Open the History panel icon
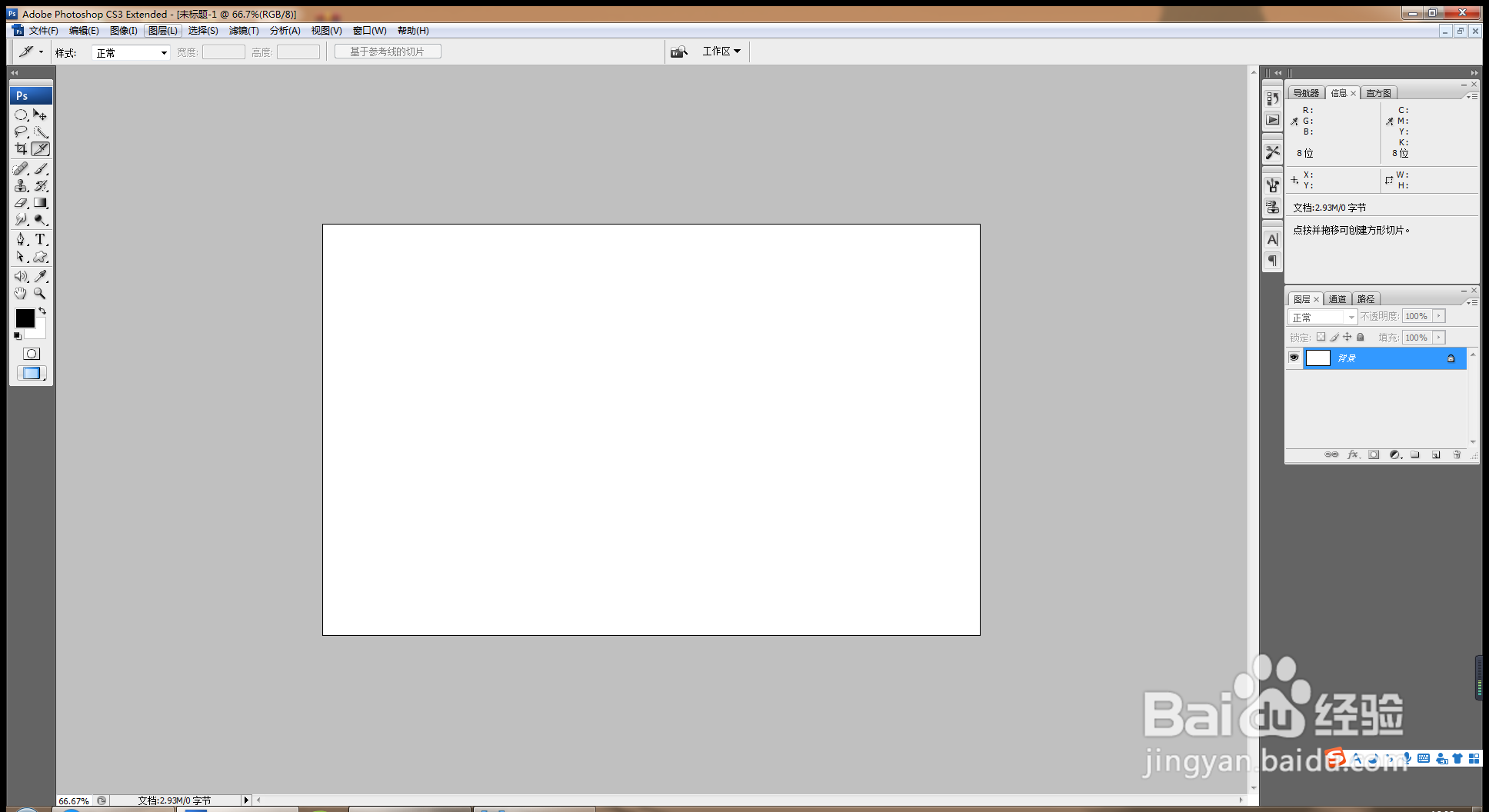1489x812 pixels. click(1273, 98)
